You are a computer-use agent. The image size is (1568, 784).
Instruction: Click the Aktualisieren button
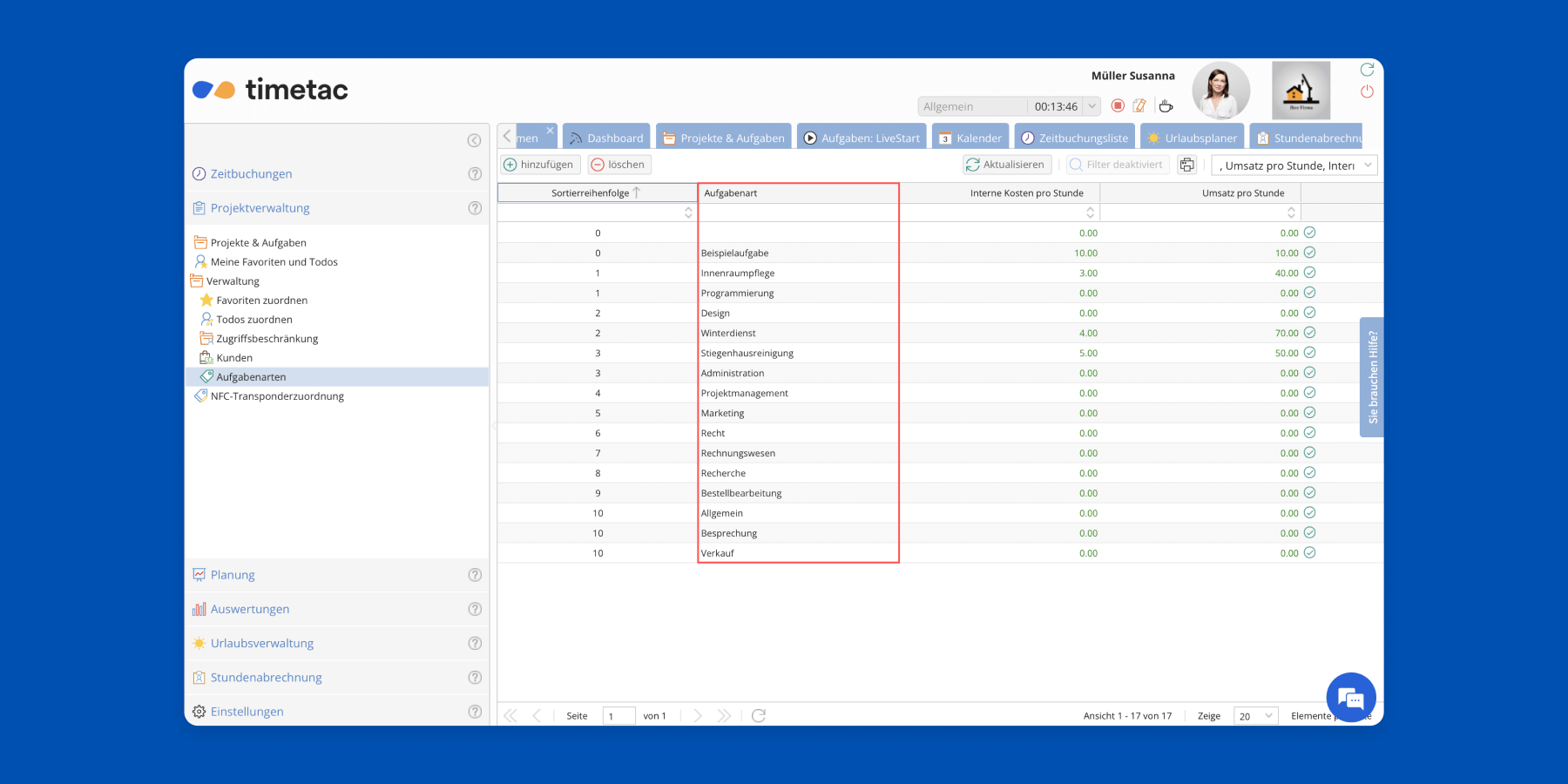tap(1005, 165)
